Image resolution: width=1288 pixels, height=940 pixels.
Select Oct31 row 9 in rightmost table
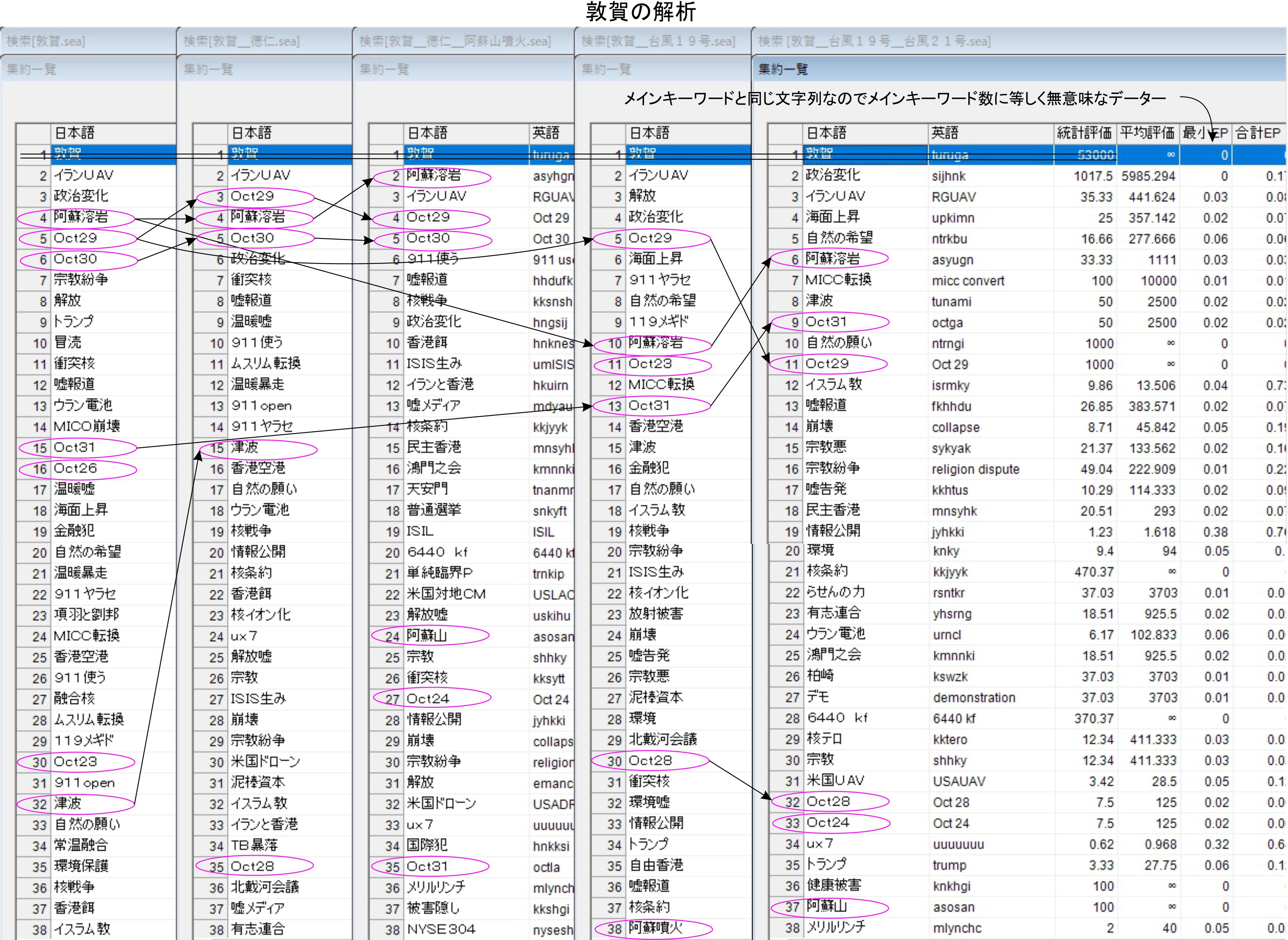(x=826, y=322)
